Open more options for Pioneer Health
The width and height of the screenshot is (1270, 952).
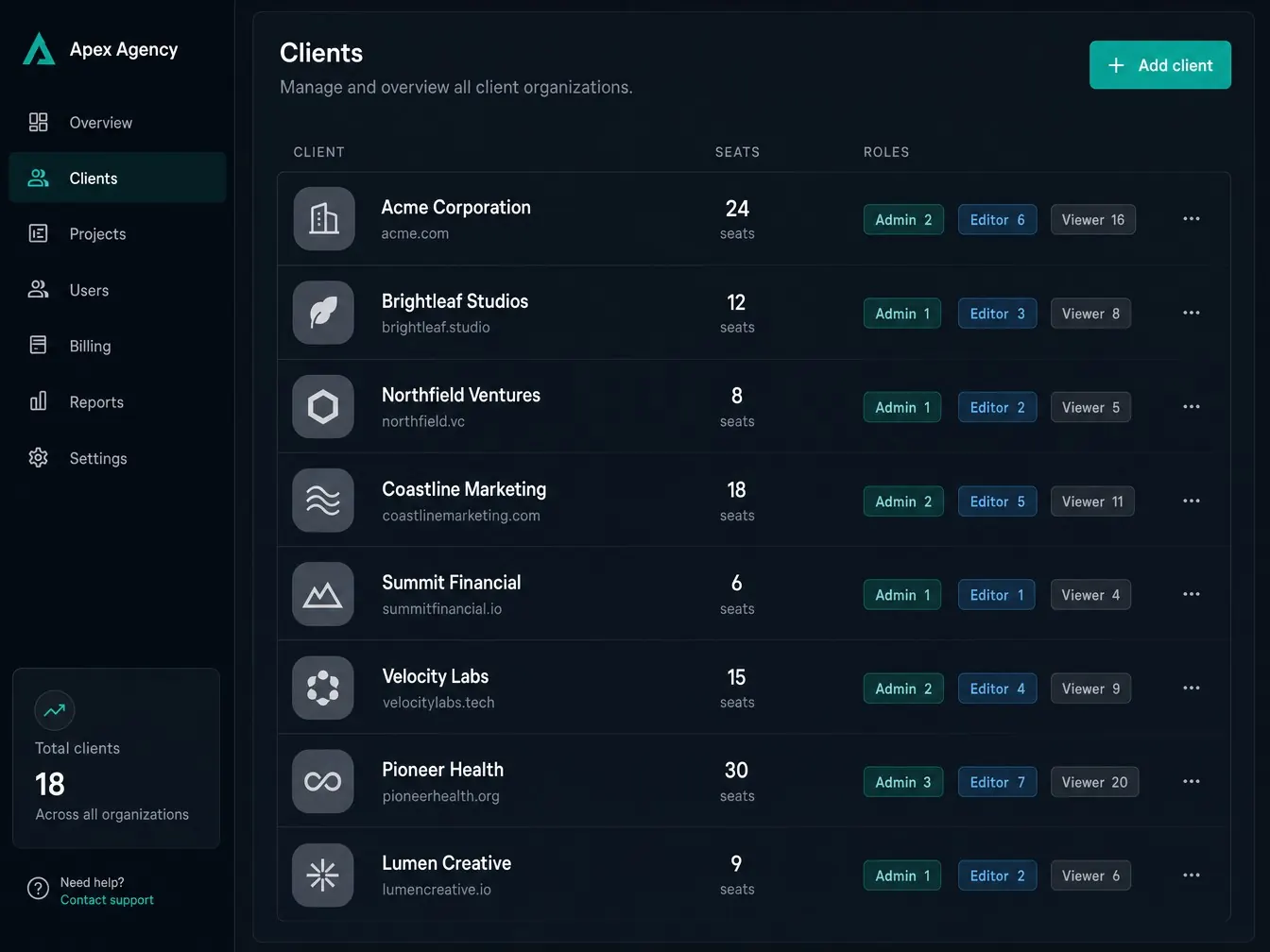(1192, 781)
